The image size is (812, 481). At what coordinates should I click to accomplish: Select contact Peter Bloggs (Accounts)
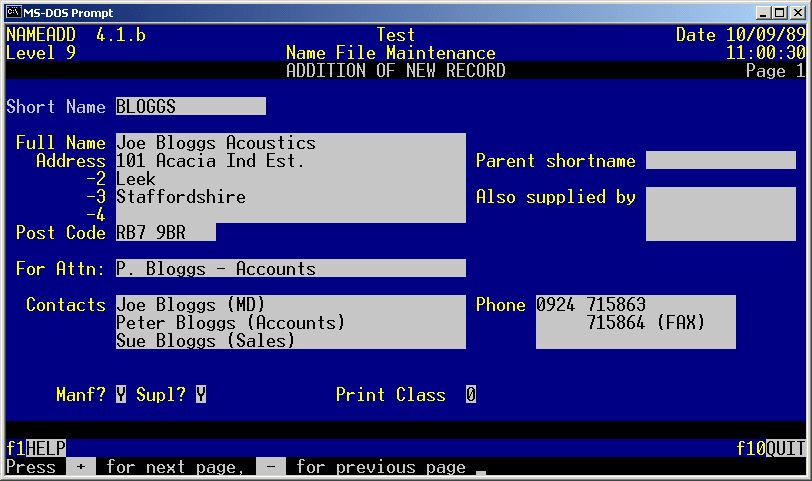click(x=230, y=323)
